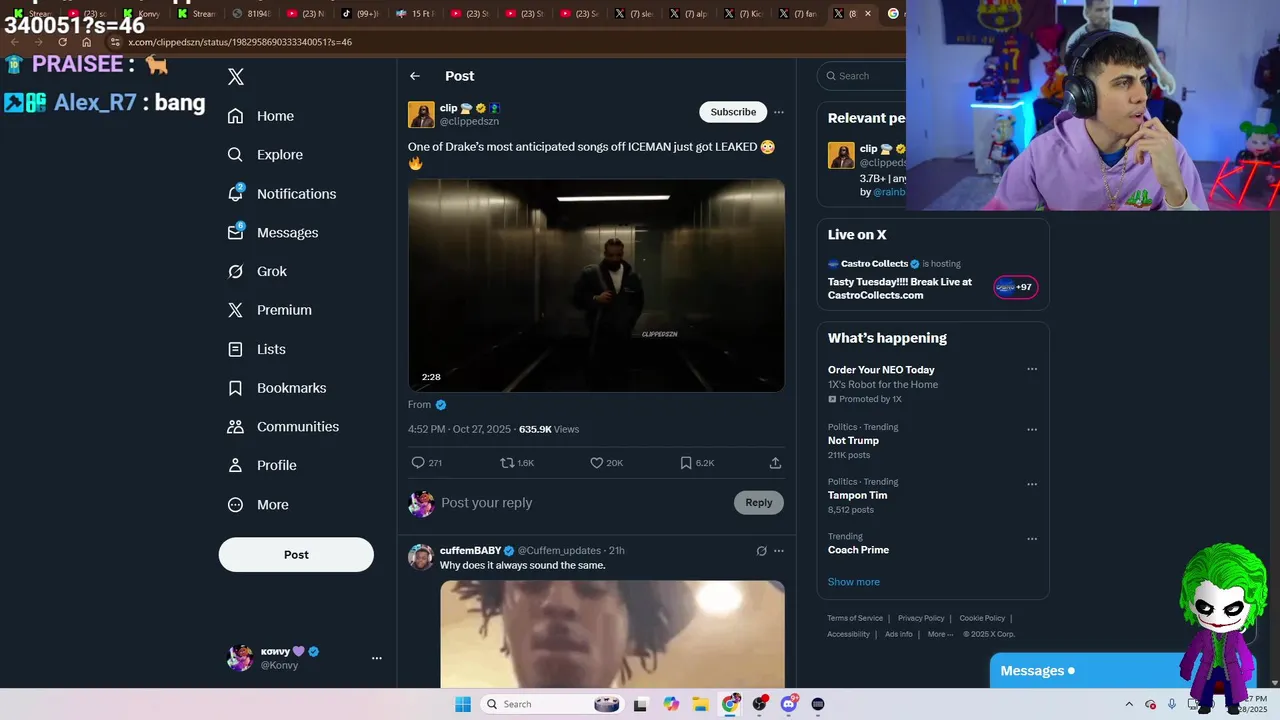Open Messages in the sidebar
This screenshot has height=720, width=1280.
coord(273,233)
